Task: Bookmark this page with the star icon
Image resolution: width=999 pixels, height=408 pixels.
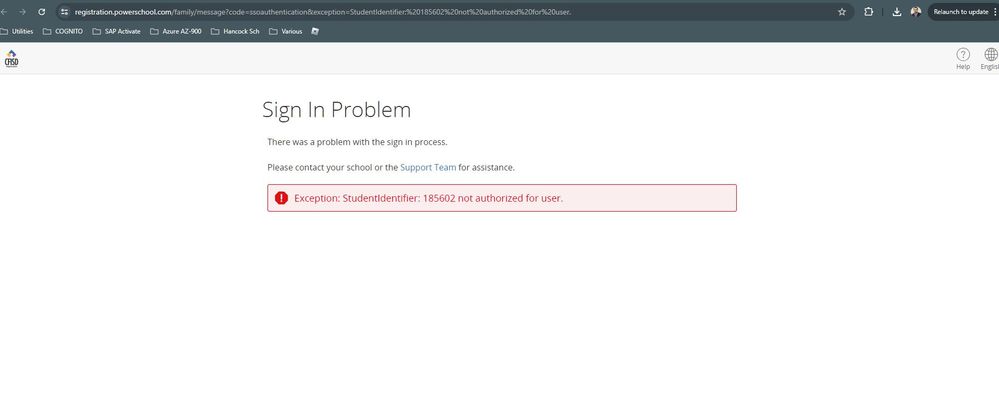Action: pyautogui.click(x=842, y=12)
